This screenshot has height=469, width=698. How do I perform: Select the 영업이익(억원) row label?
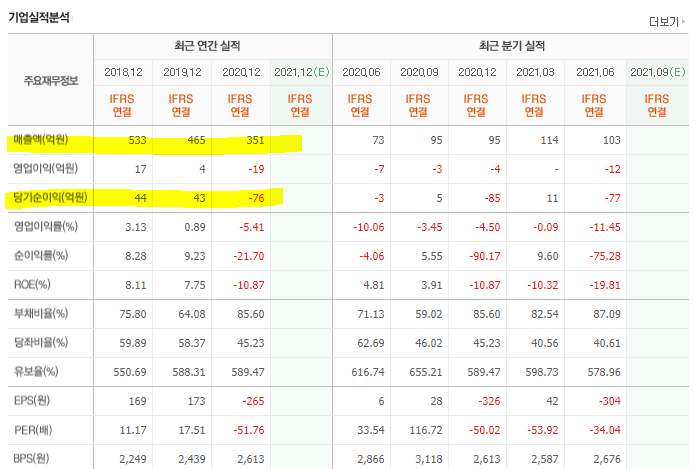click(45, 168)
